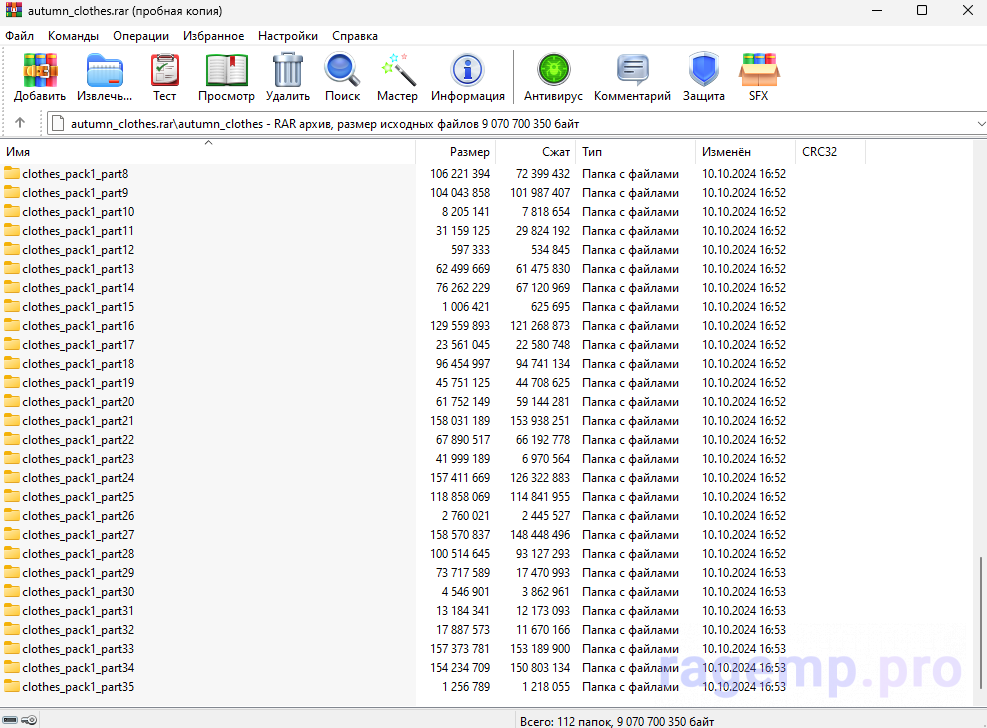The image size is (987, 728).
Task: Click the vertical scrollbar thumb
Action: (x=981, y=623)
